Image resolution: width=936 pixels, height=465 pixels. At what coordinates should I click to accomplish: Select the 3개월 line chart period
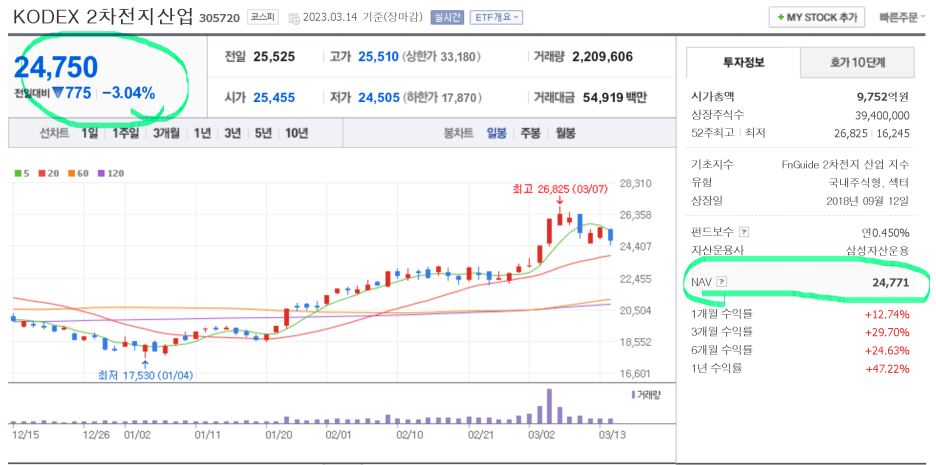[x=166, y=133]
